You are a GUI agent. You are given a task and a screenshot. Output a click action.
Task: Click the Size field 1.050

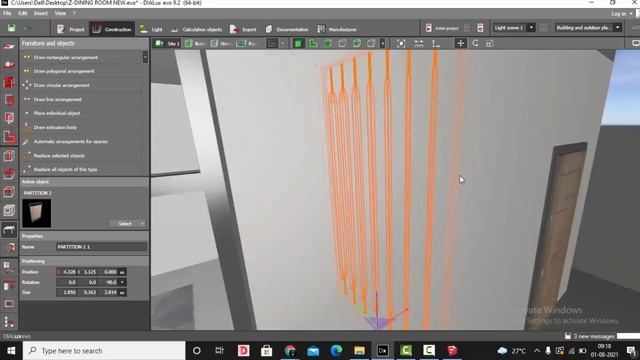67,292
